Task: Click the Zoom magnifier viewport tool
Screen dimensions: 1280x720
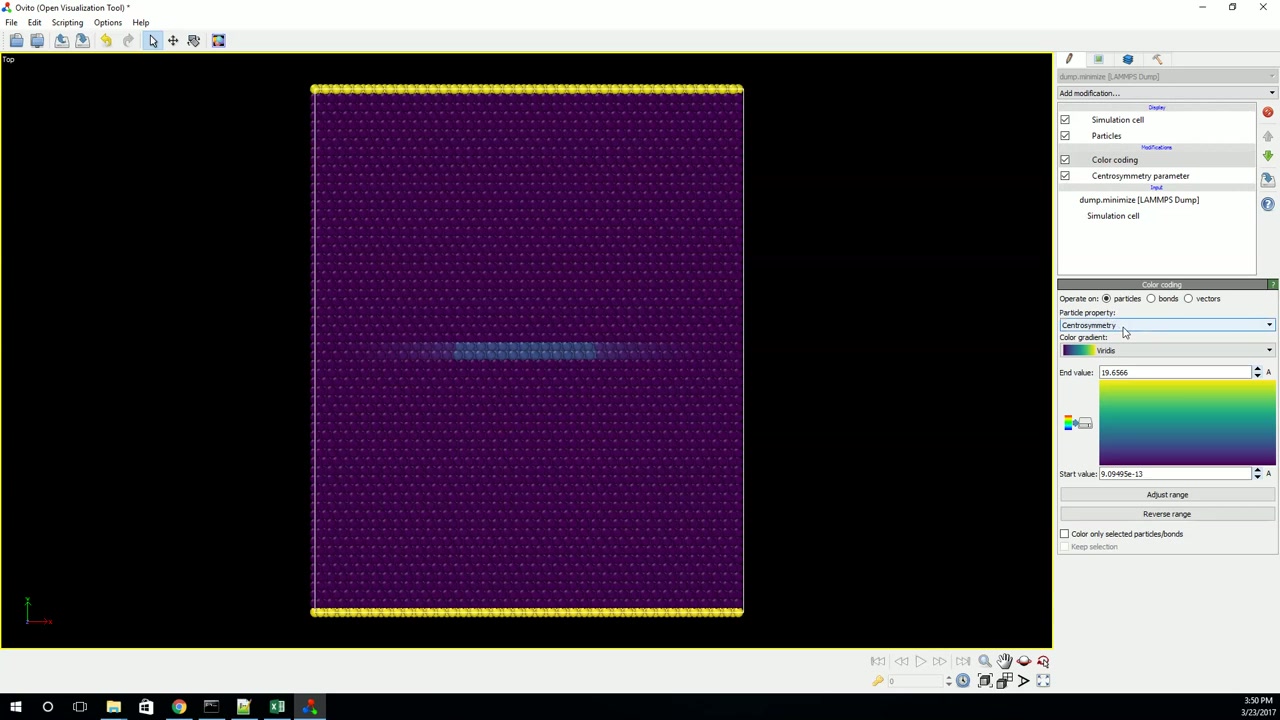Action: coord(984,661)
